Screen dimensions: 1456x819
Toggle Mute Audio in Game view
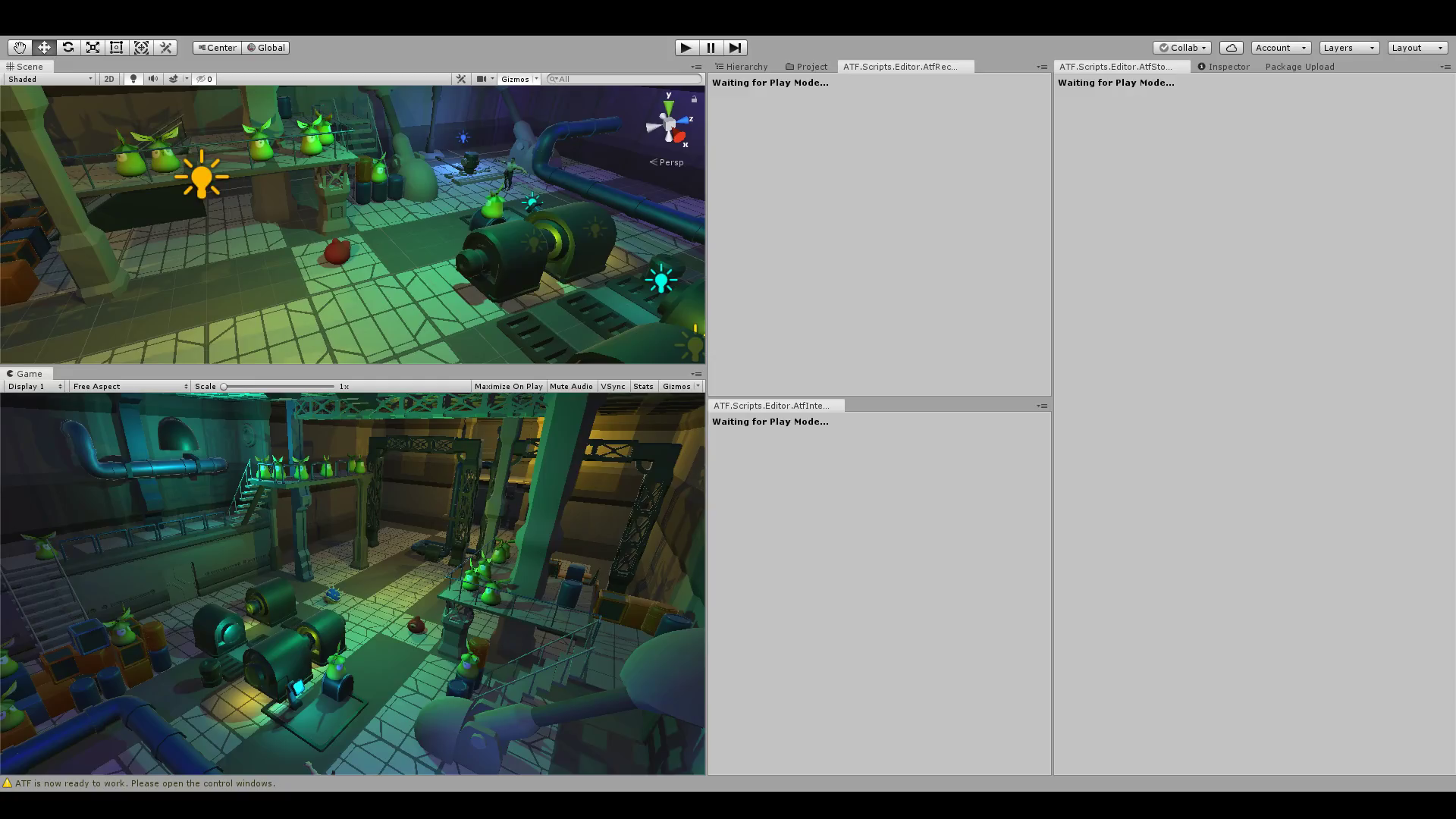coord(571,387)
